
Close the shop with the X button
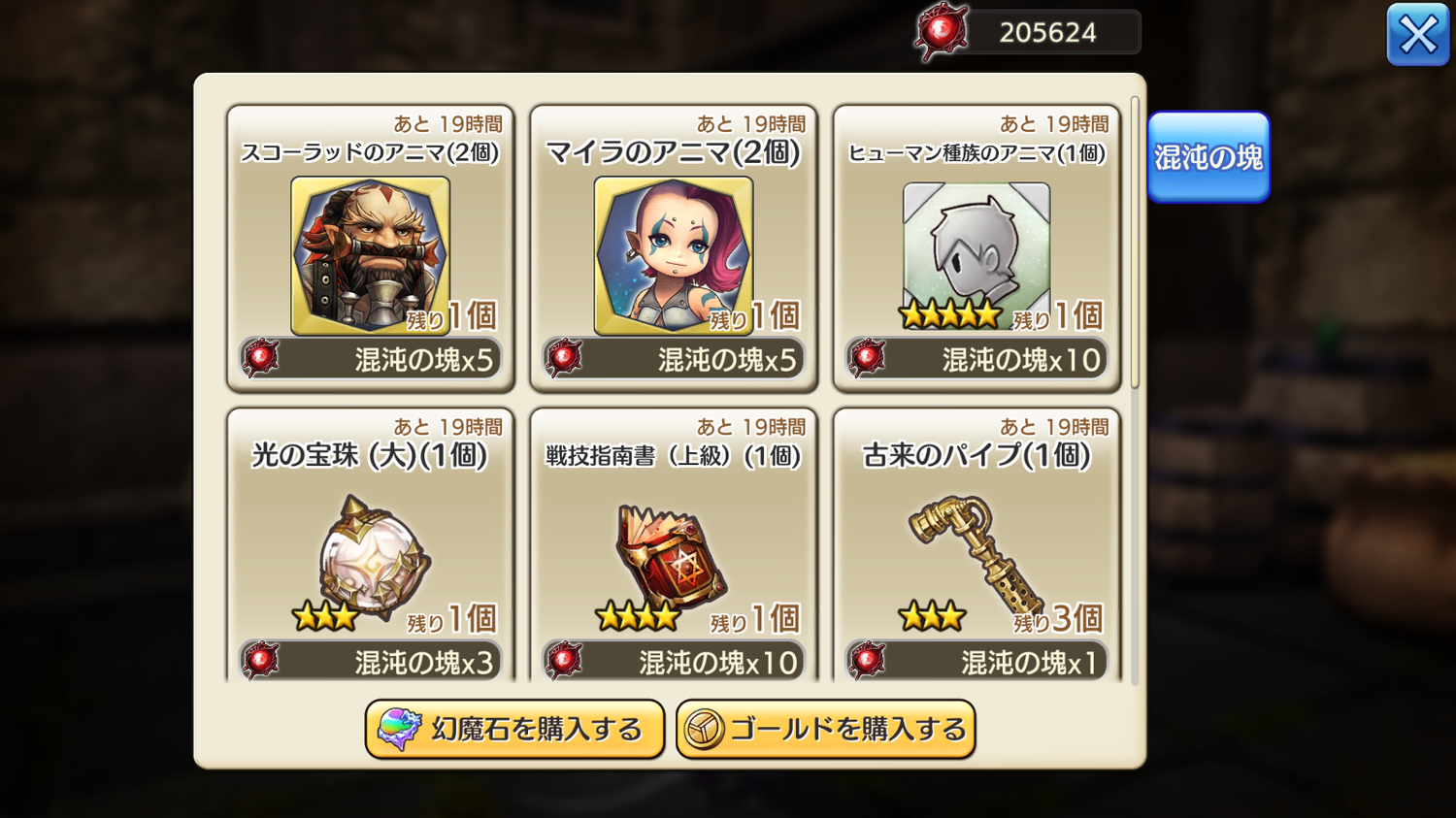[1418, 35]
